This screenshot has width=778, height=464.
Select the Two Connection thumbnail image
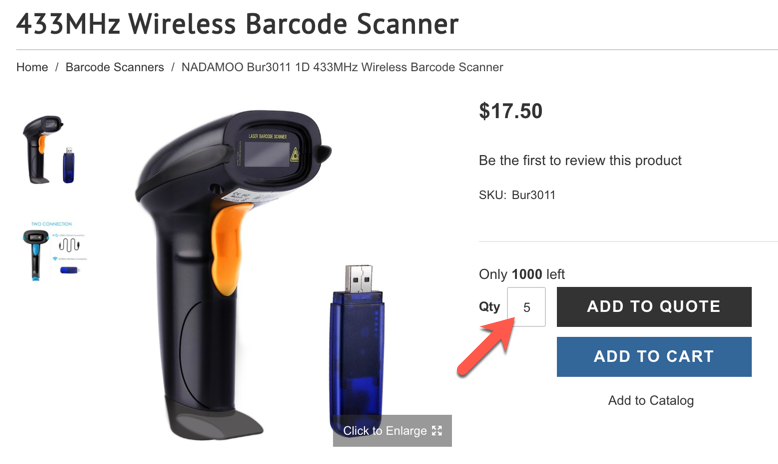[x=55, y=251]
